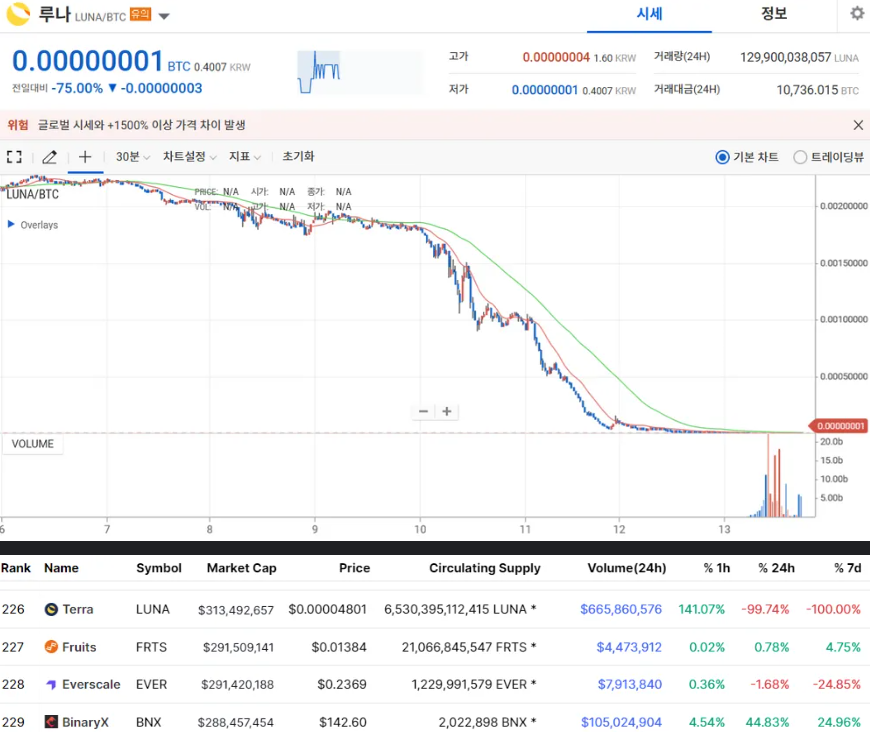
Task: Click BinaryX price $142.60
Action: point(342,722)
